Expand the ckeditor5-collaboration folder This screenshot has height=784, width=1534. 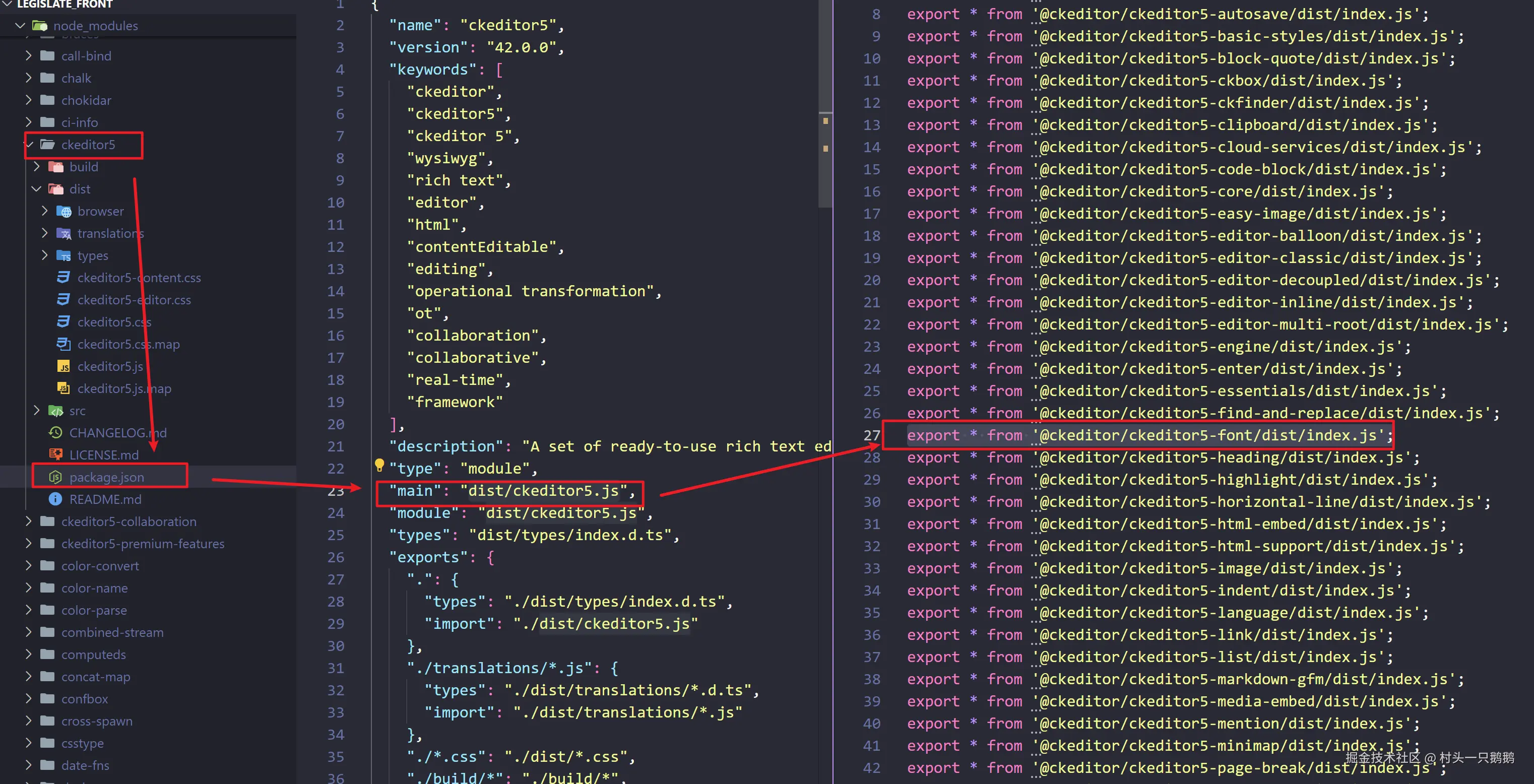coord(29,521)
